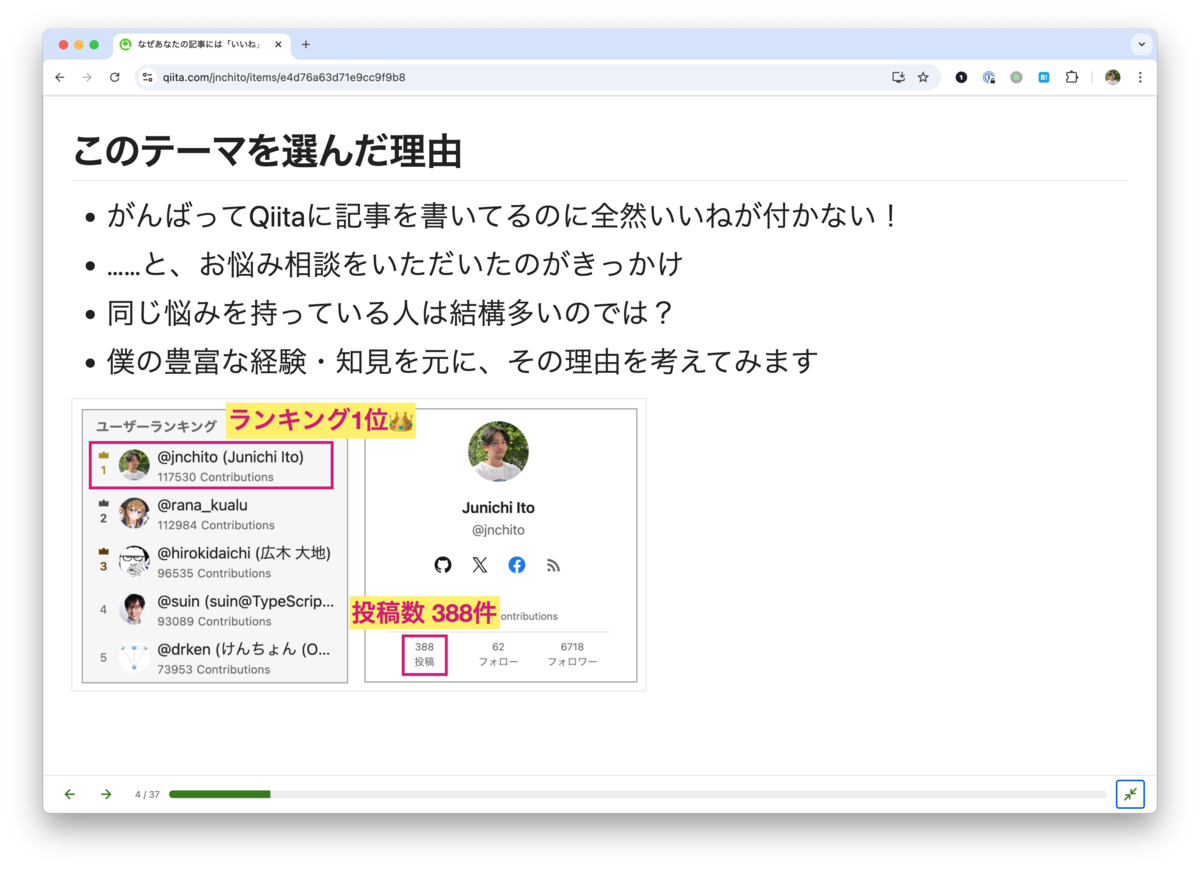This screenshot has height=870, width=1200.
Task: Click the GitHub icon under Junichi Ito
Action: click(443, 565)
